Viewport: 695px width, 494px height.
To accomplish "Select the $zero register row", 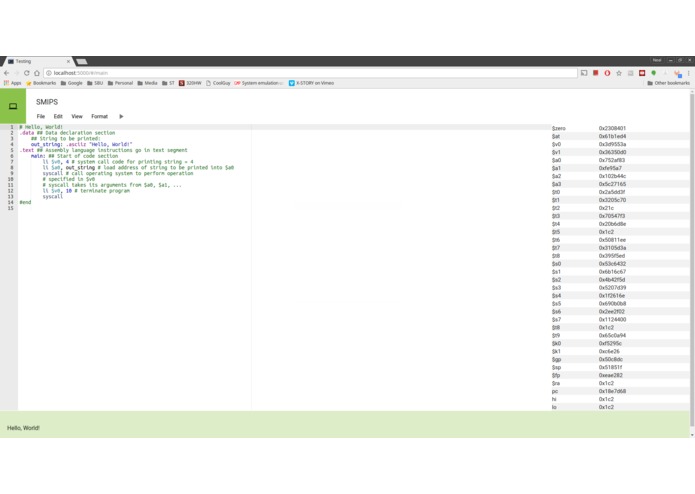I will tap(620, 128).
